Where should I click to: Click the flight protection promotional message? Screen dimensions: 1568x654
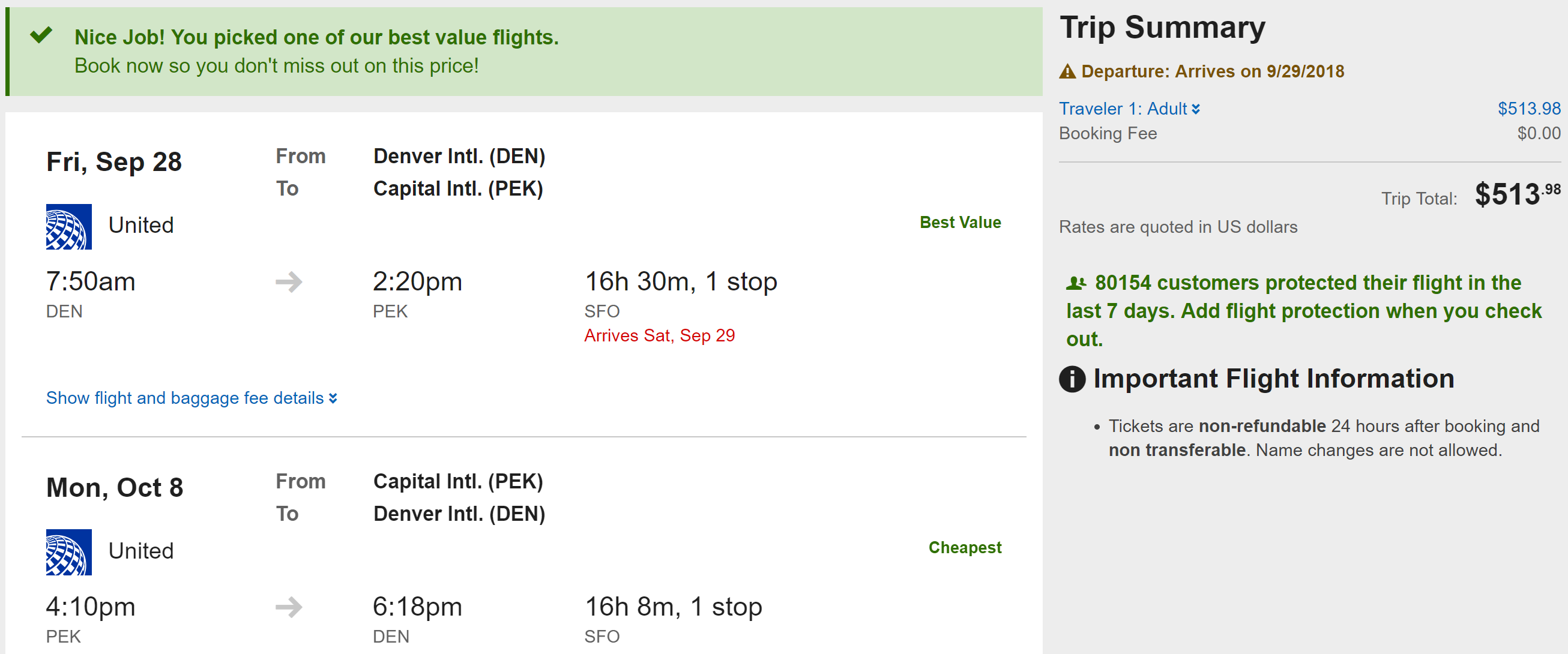click(x=1303, y=311)
